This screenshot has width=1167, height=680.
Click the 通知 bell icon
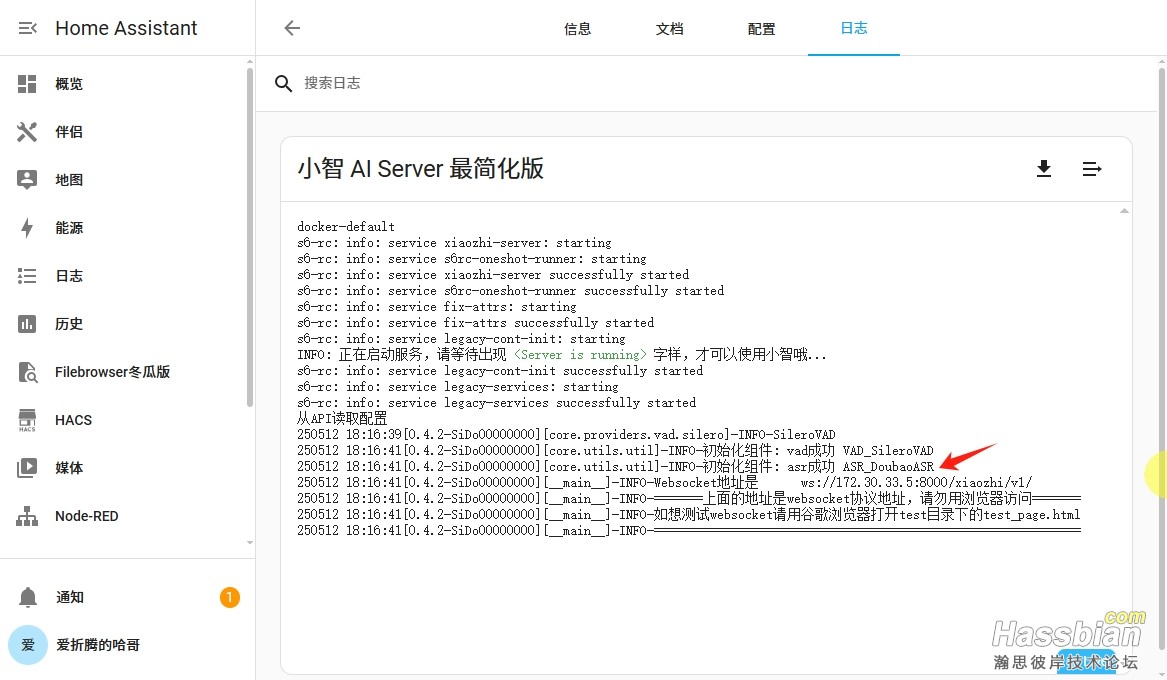(x=28, y=597)
